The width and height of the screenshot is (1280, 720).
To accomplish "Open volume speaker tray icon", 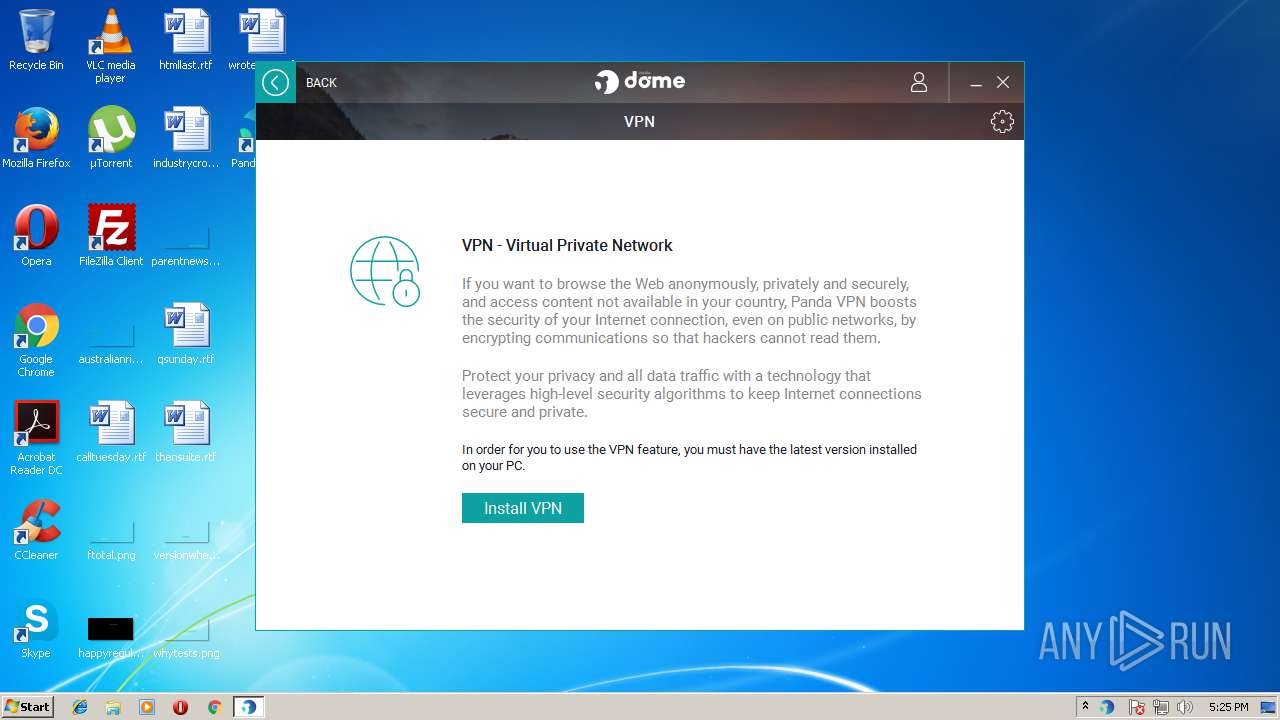I will tap(1185, 707).
